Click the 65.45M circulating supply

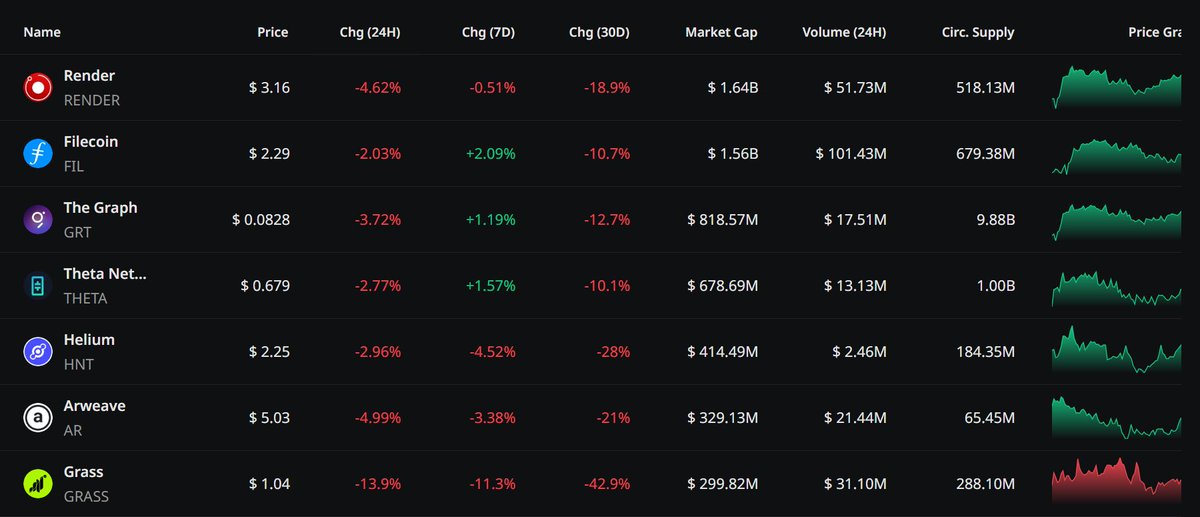tap(991, 418)
